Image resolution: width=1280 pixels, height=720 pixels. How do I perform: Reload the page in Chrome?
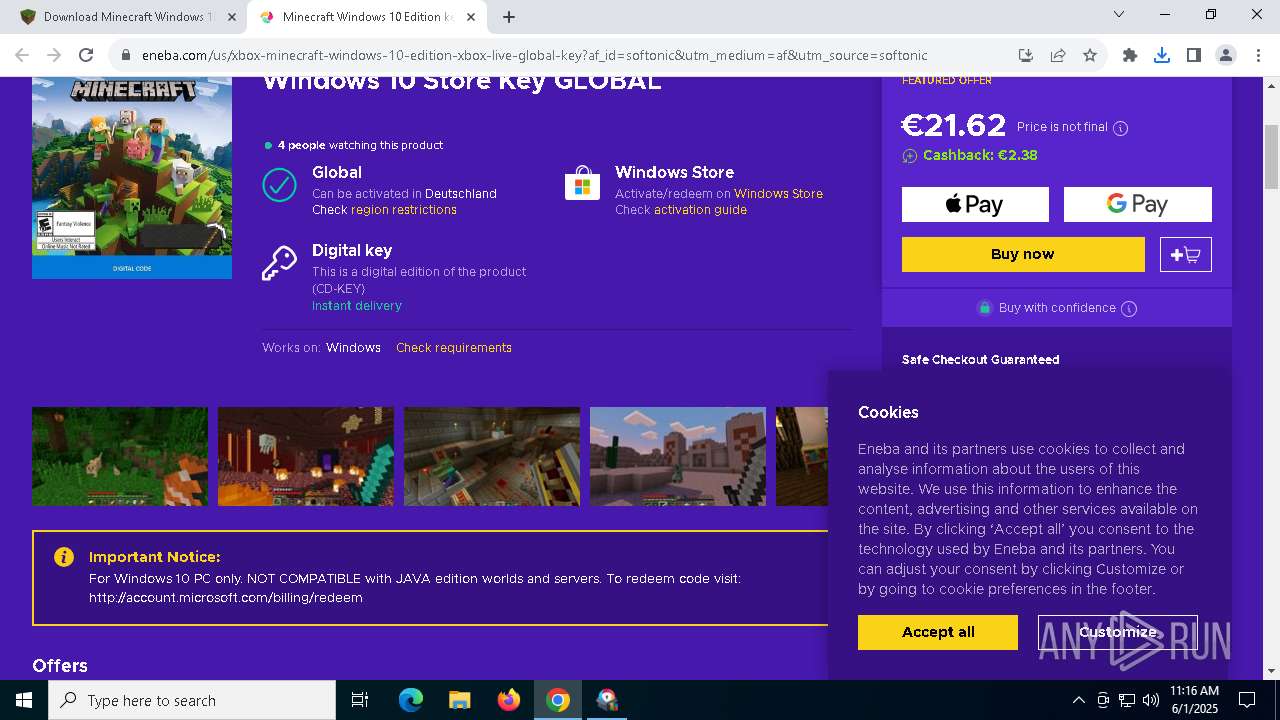86,56
